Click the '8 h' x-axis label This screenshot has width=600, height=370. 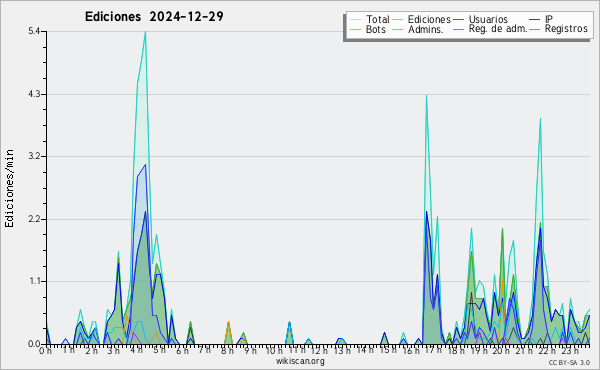point(227,350)
